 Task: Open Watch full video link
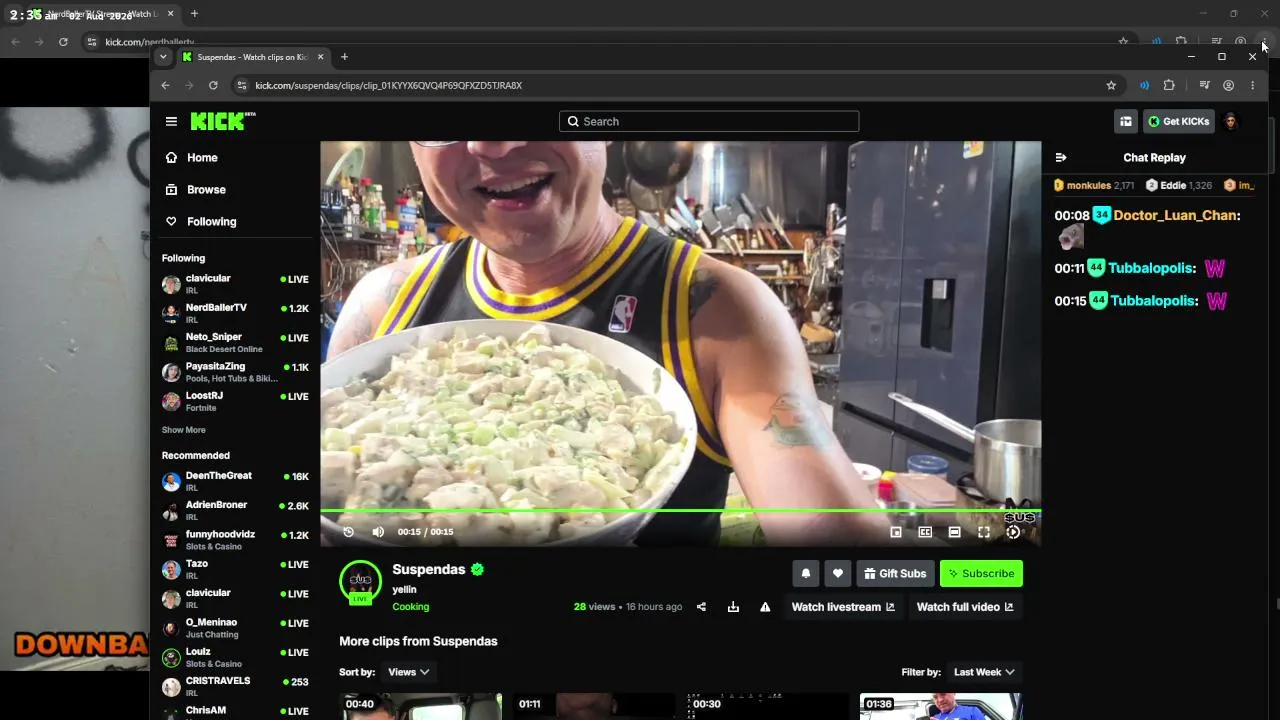click(x=965, y=607)
